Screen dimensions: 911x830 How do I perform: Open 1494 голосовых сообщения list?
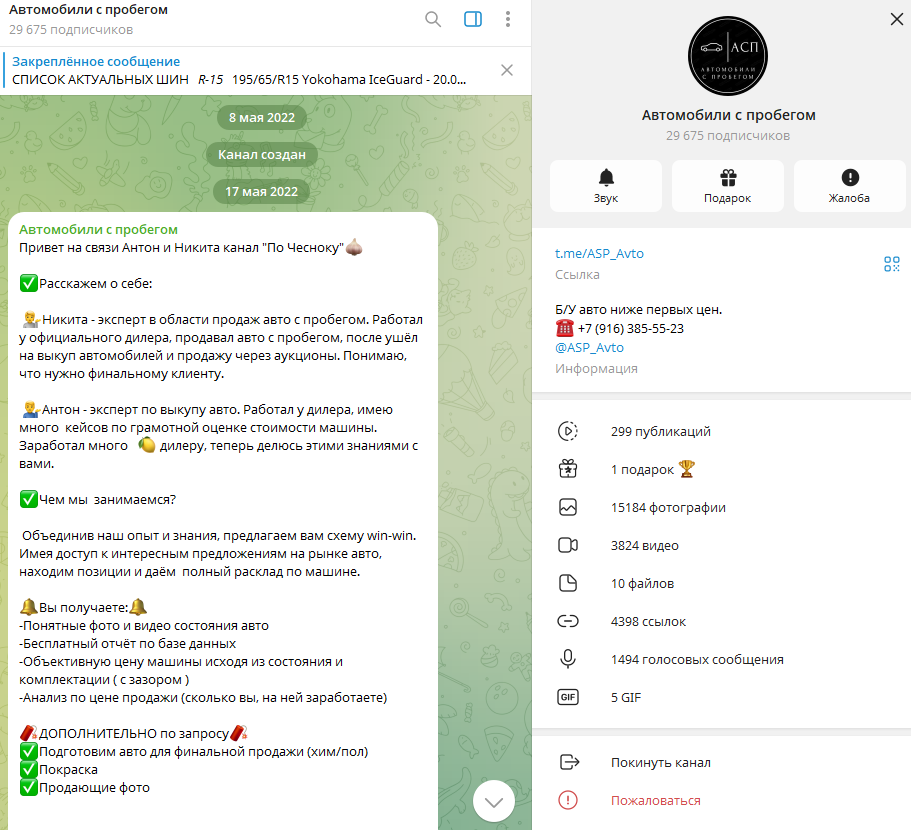point(722,659)
